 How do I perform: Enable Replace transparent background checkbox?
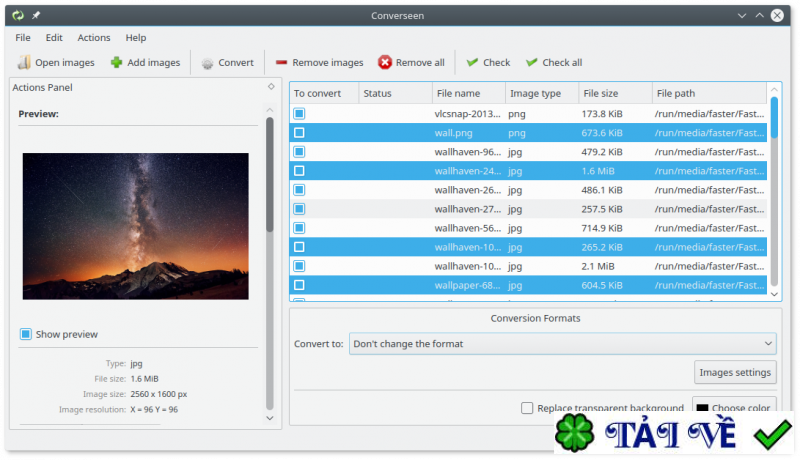pos(527,407)
